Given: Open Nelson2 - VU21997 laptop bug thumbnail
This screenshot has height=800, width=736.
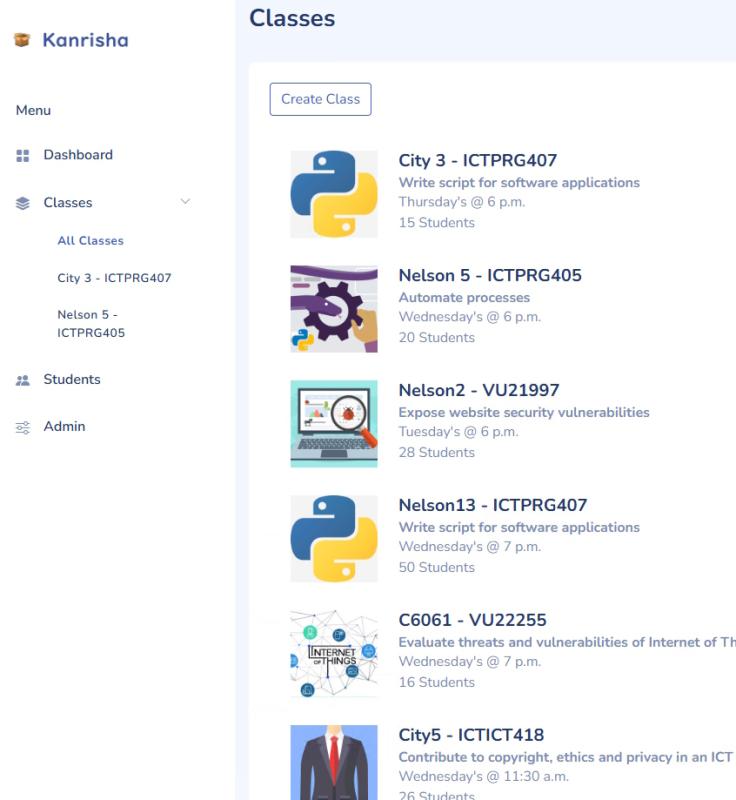Looking at the screenshot, I should coord(334,423).
